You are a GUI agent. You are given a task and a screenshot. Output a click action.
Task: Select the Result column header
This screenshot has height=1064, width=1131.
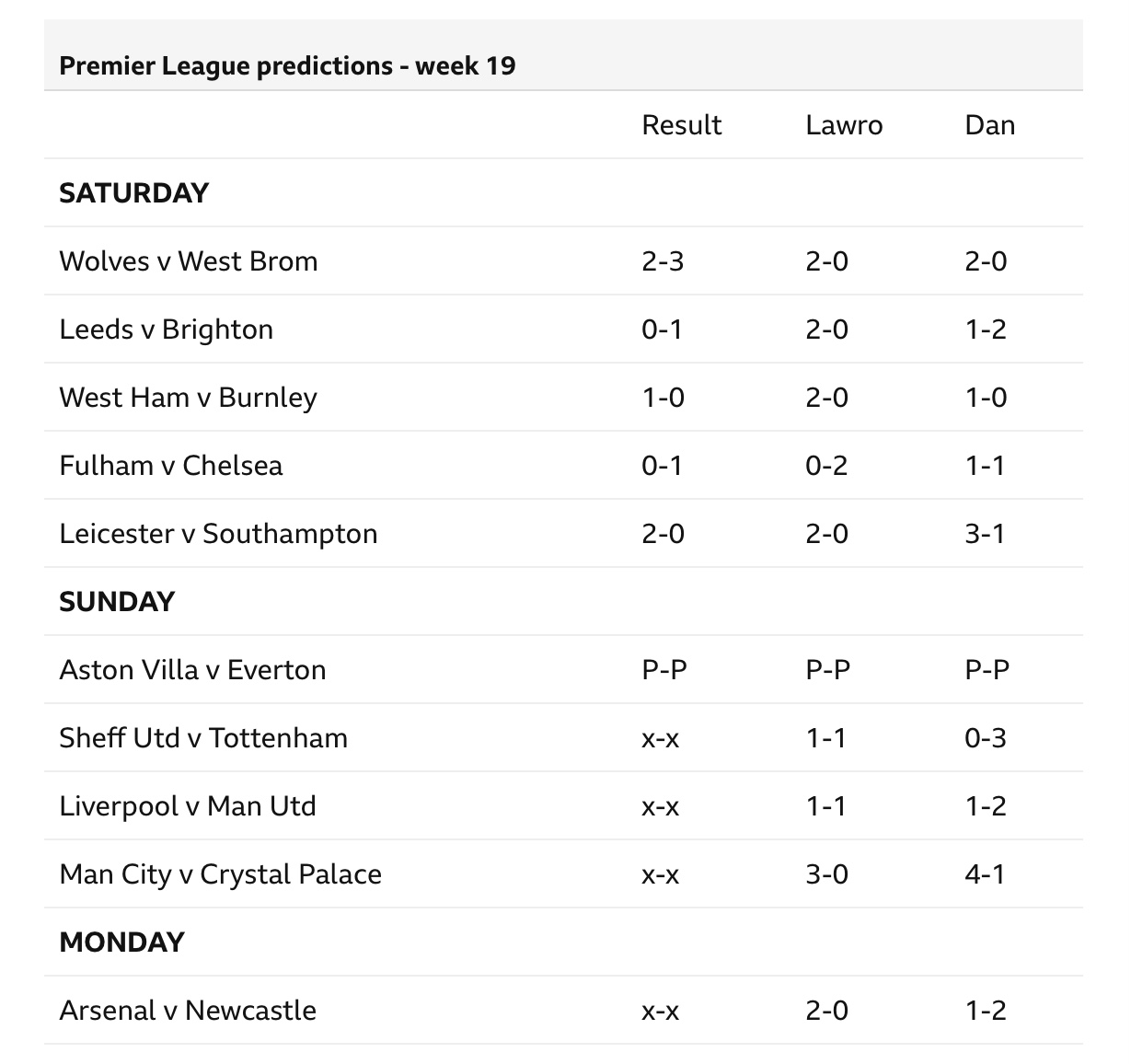[681, 125]
